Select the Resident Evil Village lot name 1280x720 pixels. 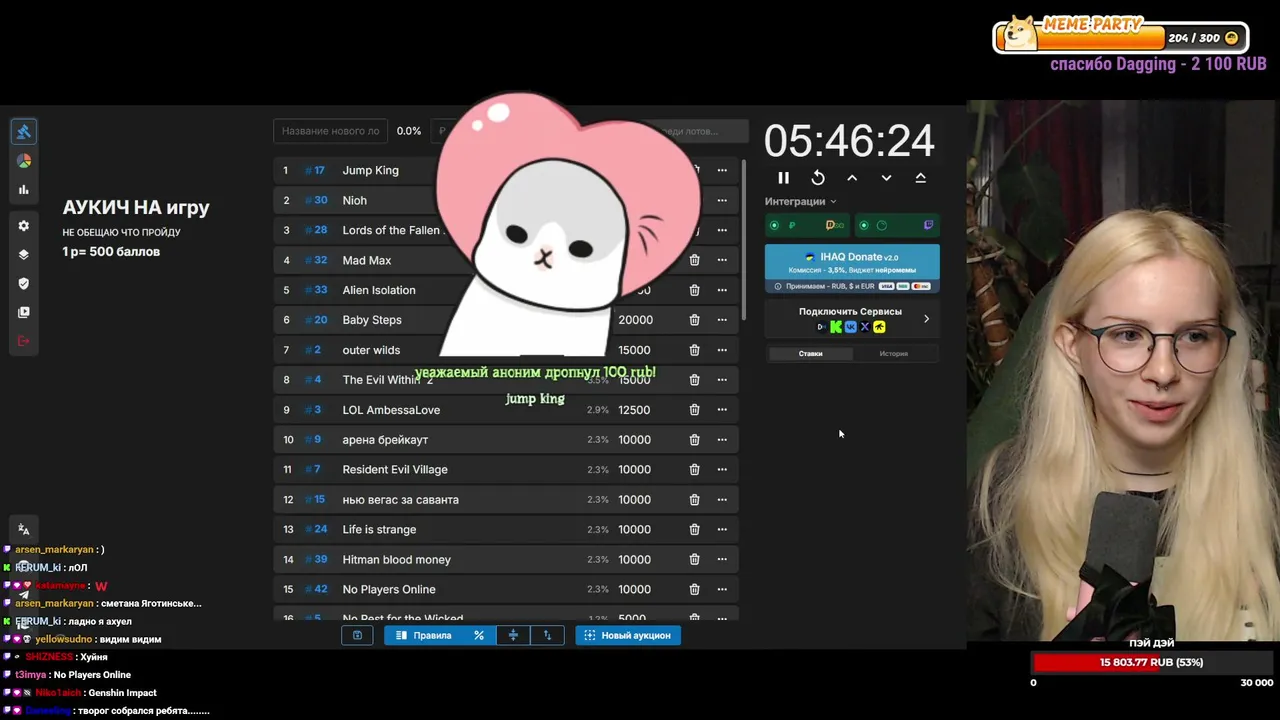coord(395,470)
